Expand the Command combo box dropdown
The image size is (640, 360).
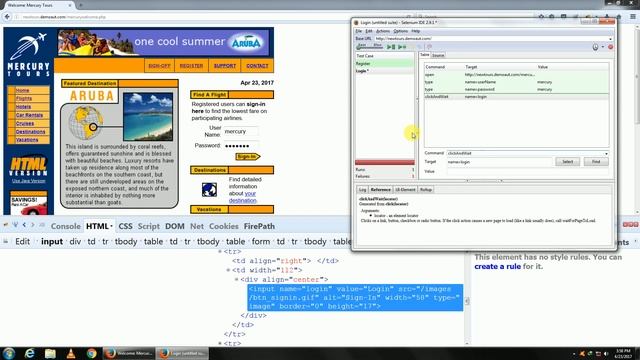click(x=606, y=153)
